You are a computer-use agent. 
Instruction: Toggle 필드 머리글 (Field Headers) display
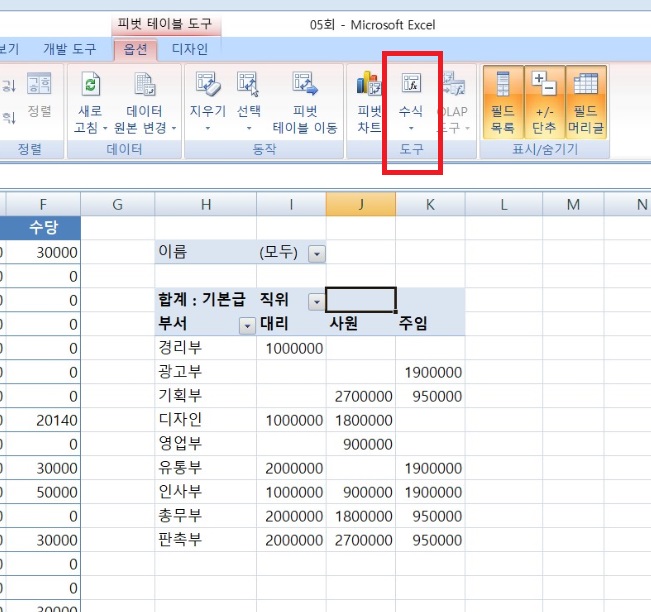point(586,100)
